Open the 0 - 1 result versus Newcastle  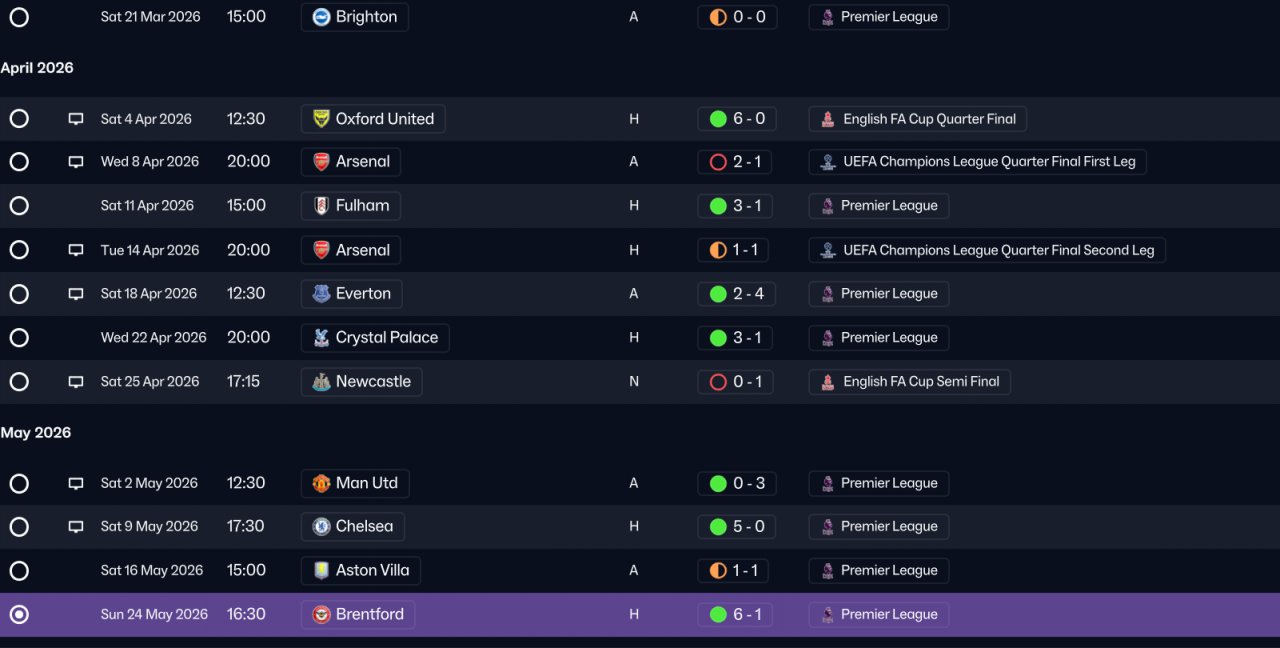point(735,382)
